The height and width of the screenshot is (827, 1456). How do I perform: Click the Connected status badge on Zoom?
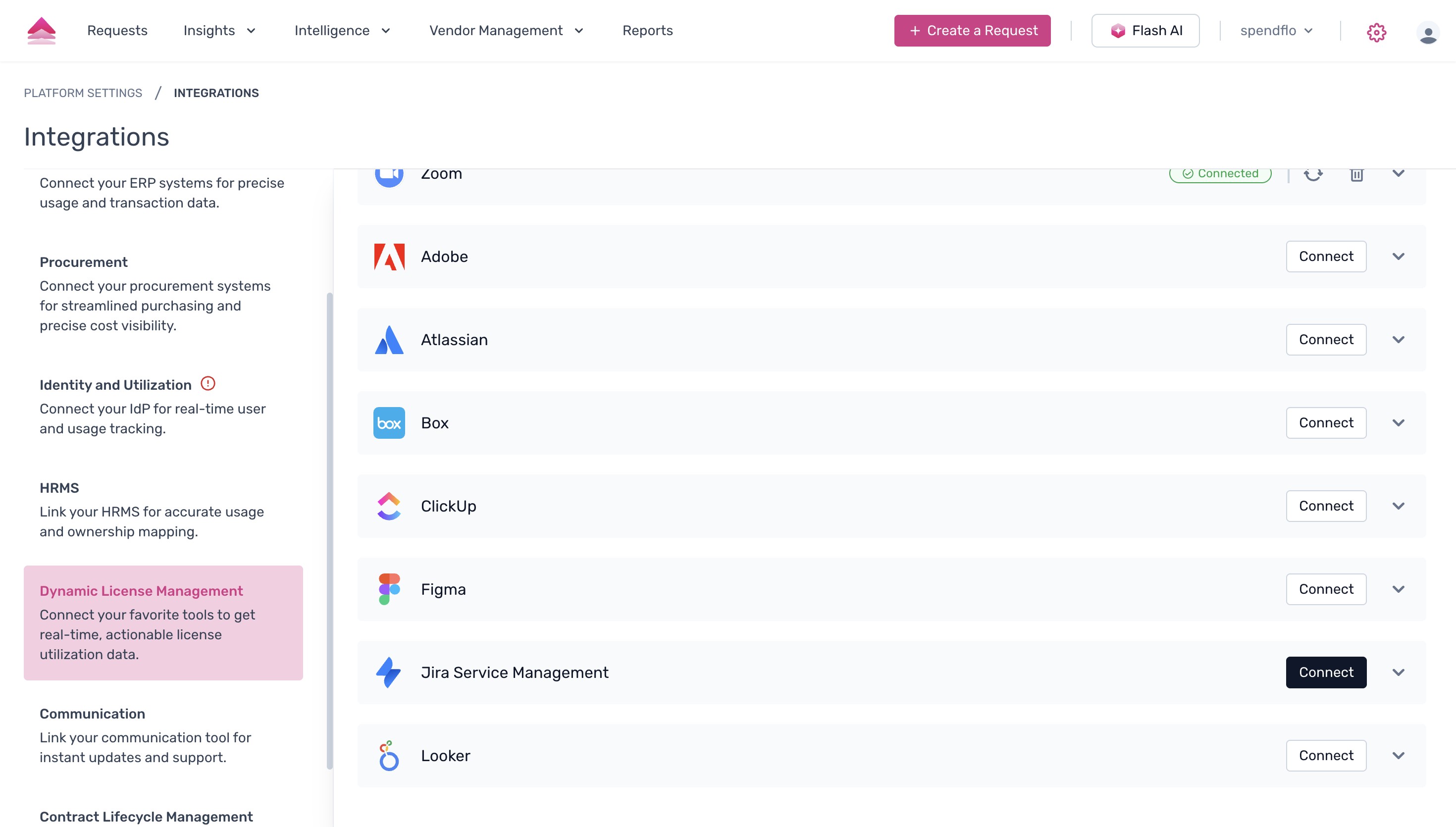[1220, 174]
